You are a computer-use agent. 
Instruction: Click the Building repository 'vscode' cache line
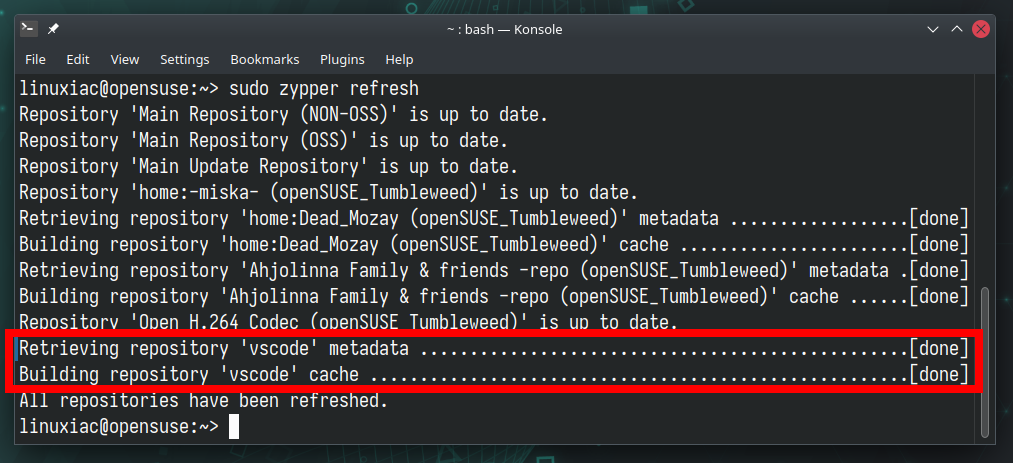(x=494, y=375)
